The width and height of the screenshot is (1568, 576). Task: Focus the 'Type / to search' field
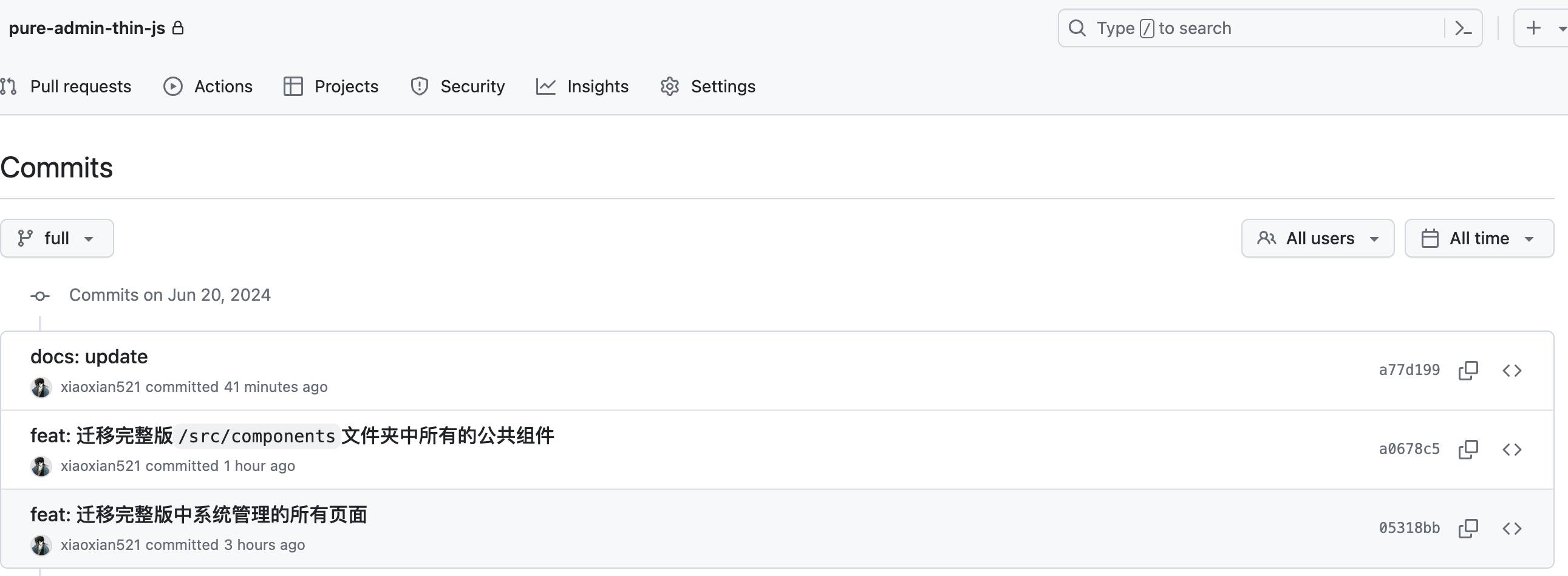pos(1254,28)
